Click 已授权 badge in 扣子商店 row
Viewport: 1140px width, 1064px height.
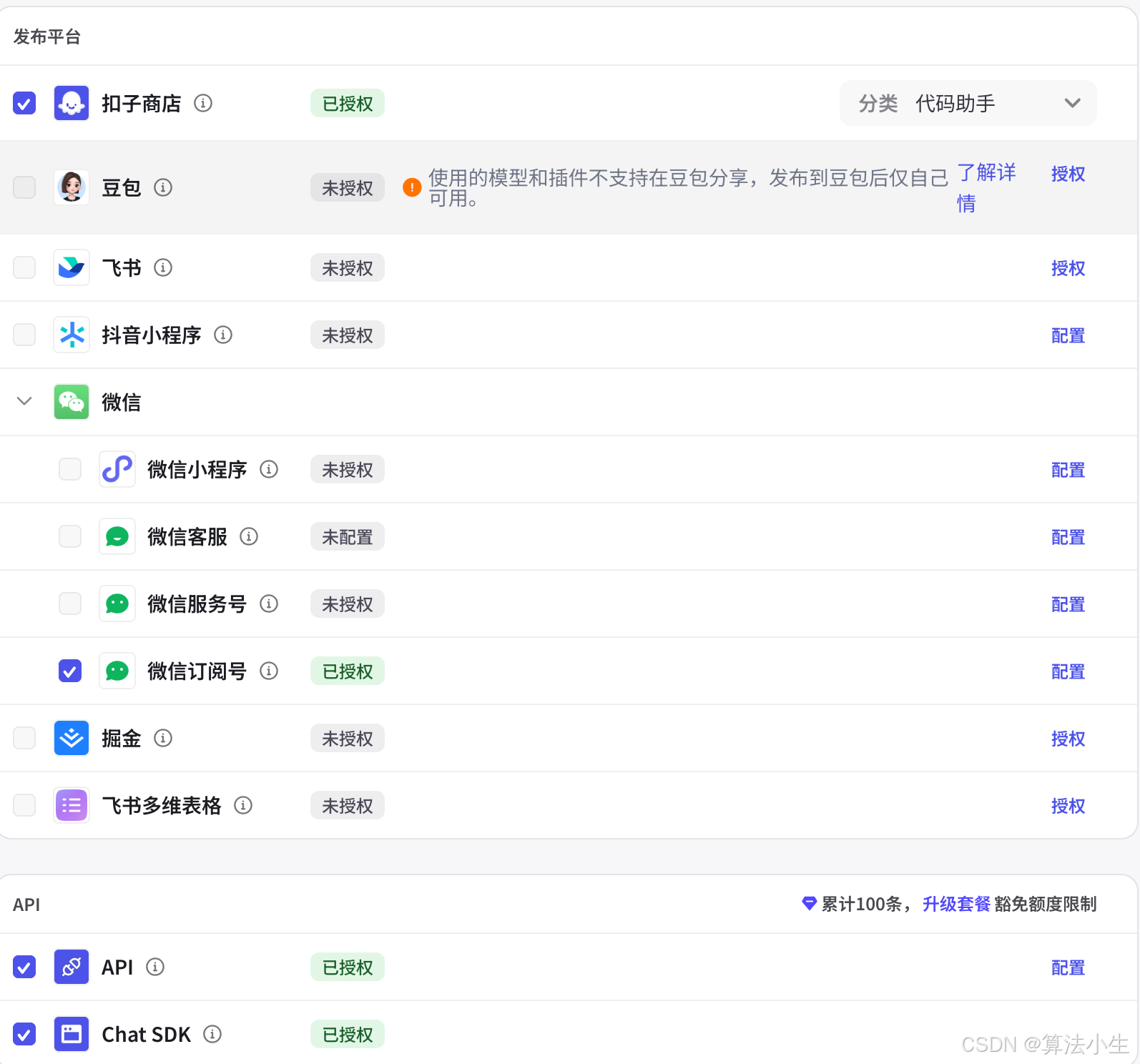coord(348,103)
